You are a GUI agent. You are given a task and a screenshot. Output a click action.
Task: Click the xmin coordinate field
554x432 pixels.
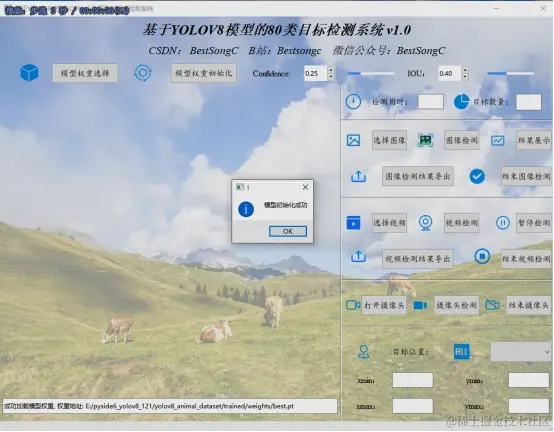(x=413, y=380)
